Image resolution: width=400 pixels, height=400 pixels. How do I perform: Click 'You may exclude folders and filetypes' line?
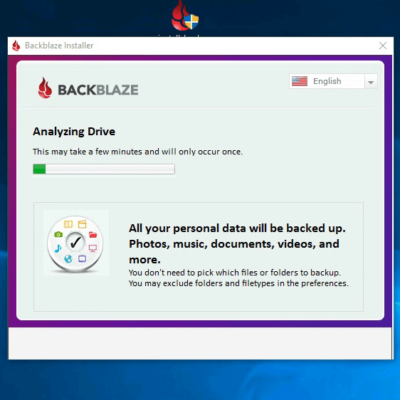(x=239, y=283)
